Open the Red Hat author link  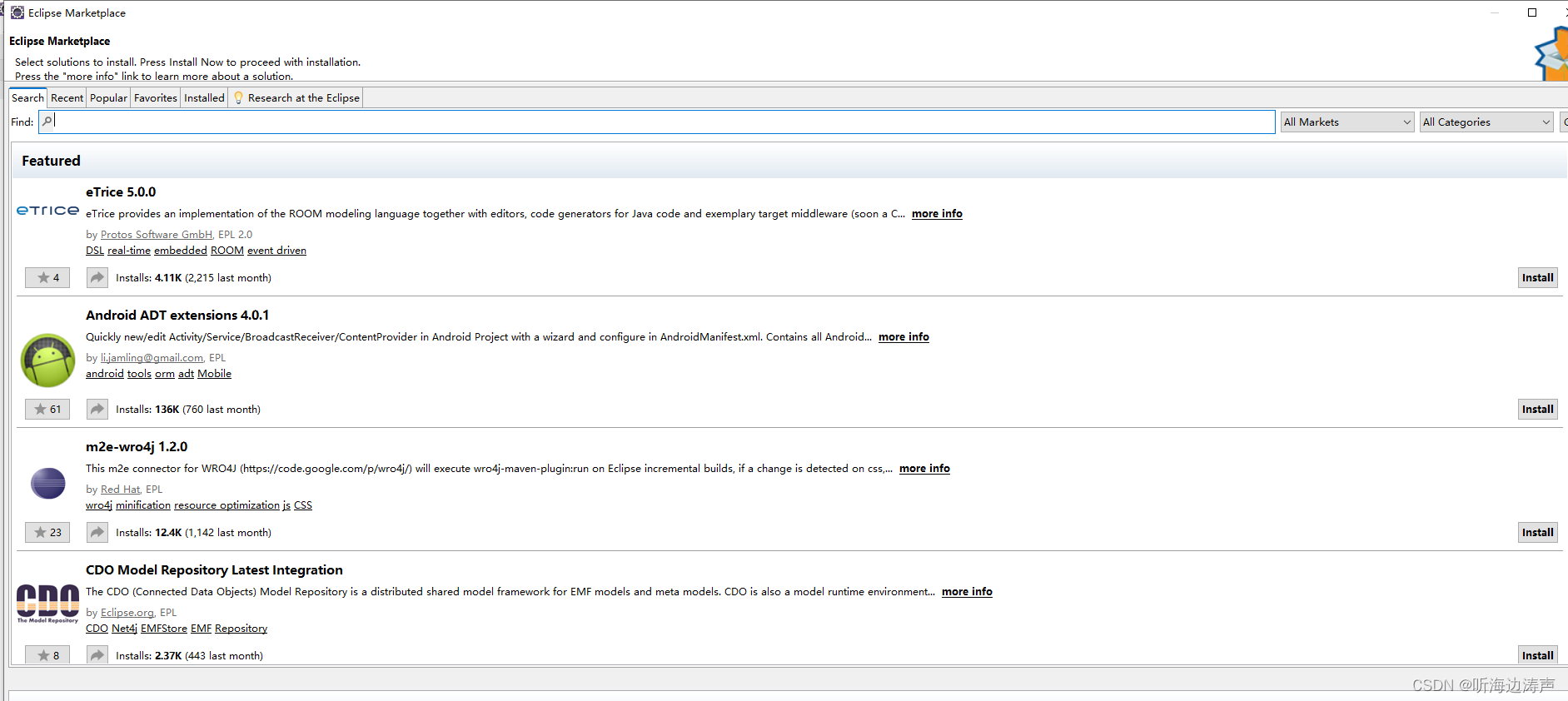(120, 490)
